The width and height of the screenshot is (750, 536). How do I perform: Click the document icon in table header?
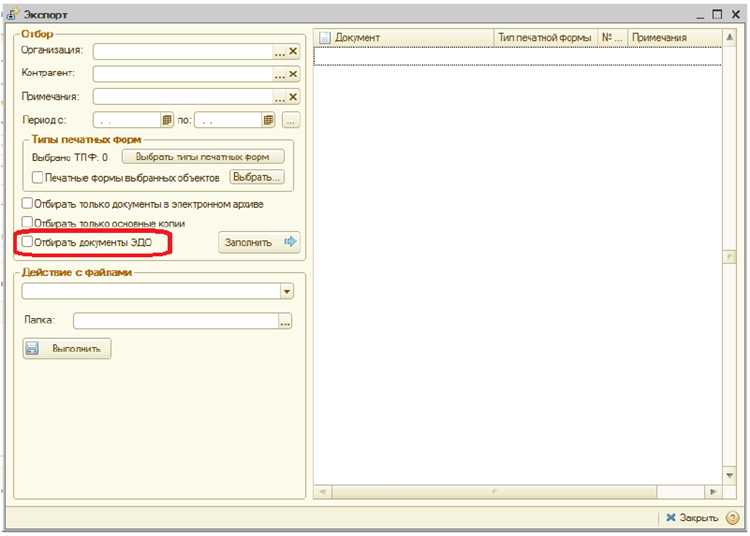click(325, 38)
